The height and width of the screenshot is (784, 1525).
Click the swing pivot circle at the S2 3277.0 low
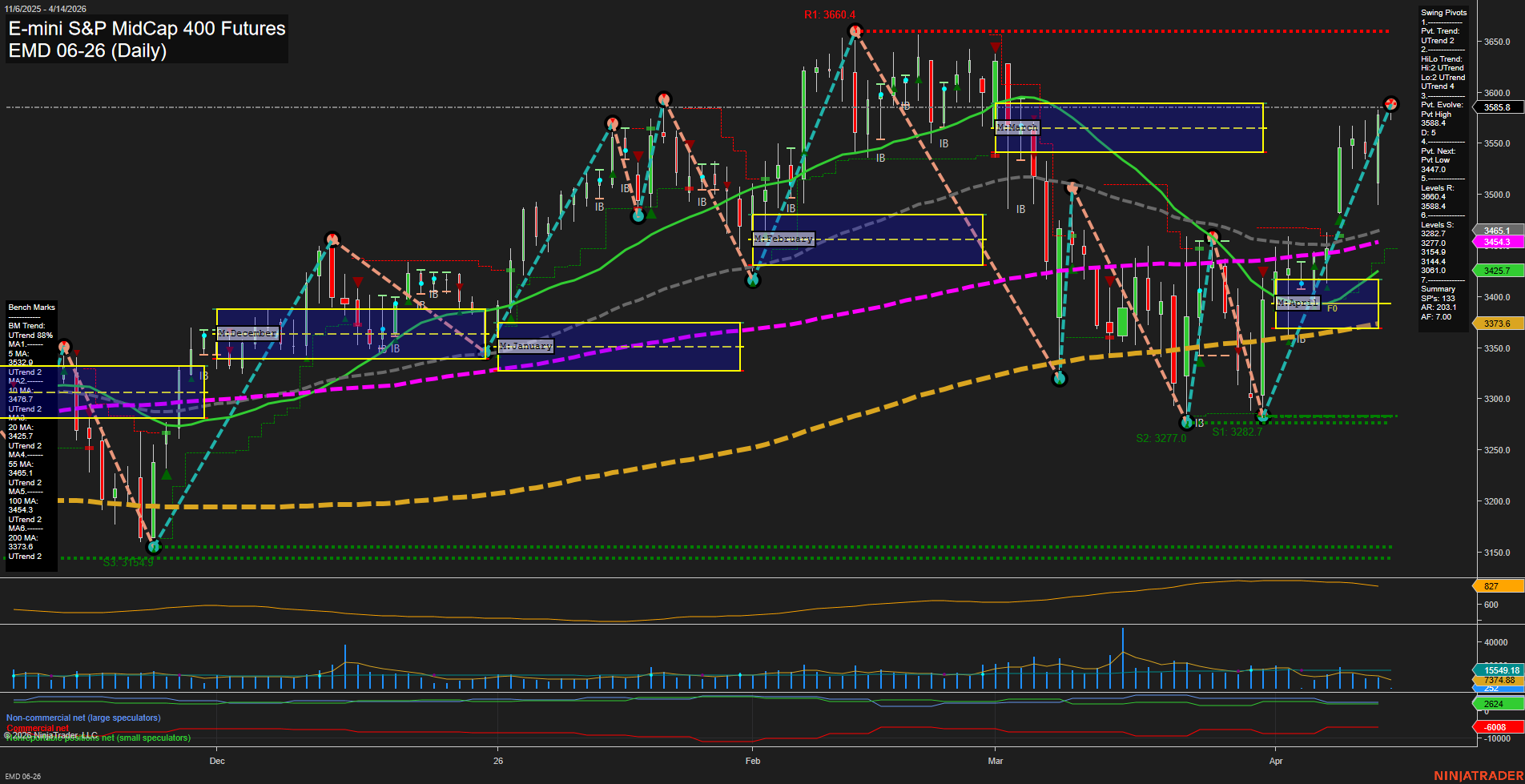click(x=1187, y=422)
